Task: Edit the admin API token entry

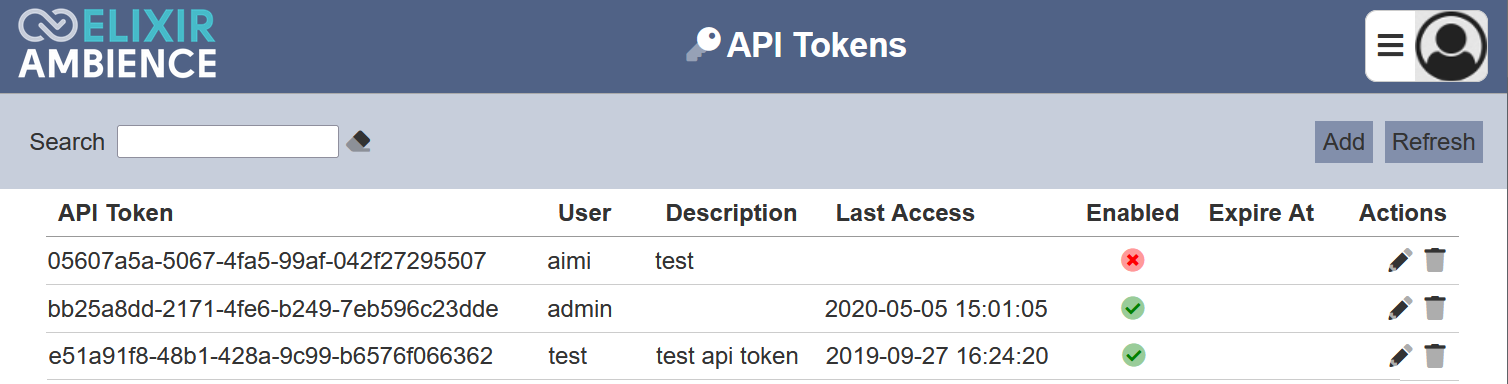Action: click(1400, 308)
